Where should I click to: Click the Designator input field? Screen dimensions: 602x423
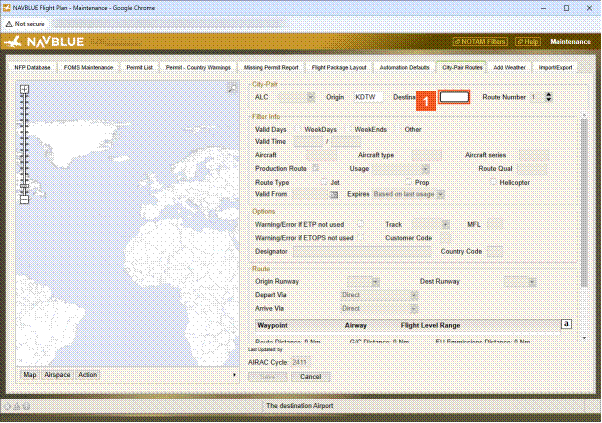point(362,252)
